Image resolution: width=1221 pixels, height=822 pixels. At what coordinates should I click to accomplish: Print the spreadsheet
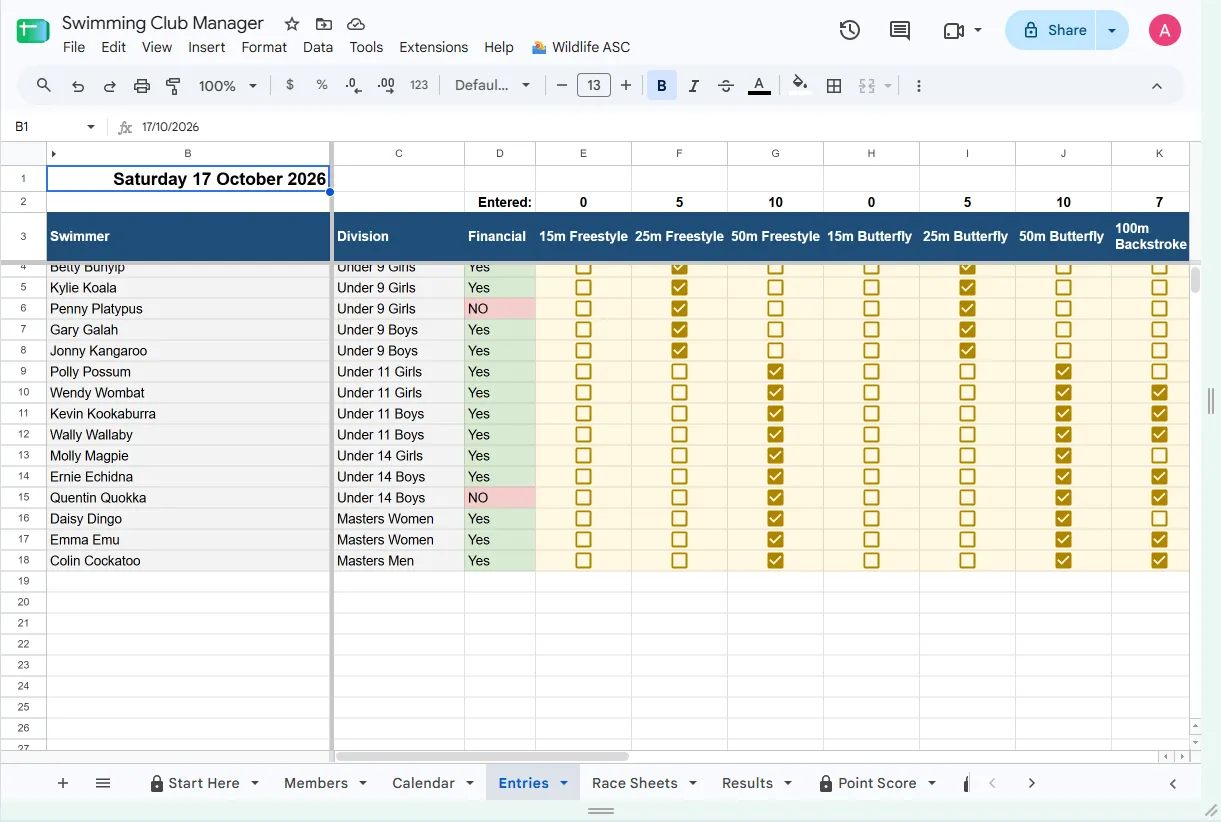(x=141, y=86)
